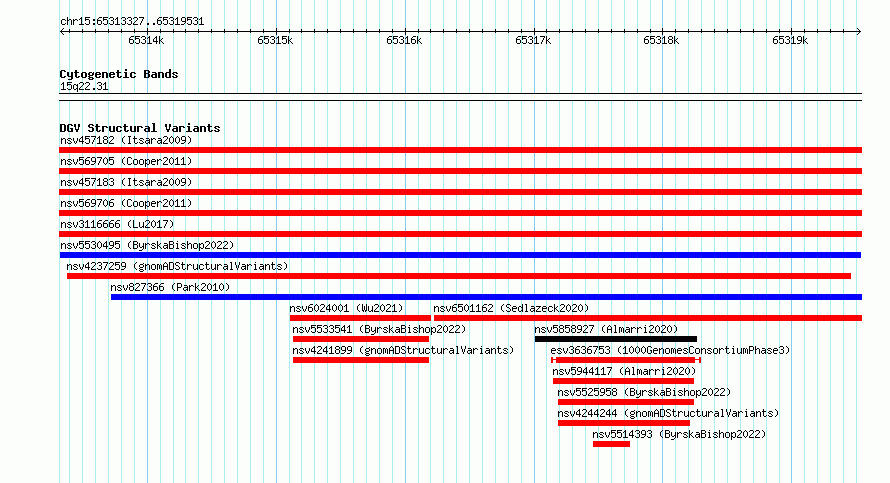
Task: Open the nsv5533541 (ByrskaBishop2022) label
Action: (379, 329)
